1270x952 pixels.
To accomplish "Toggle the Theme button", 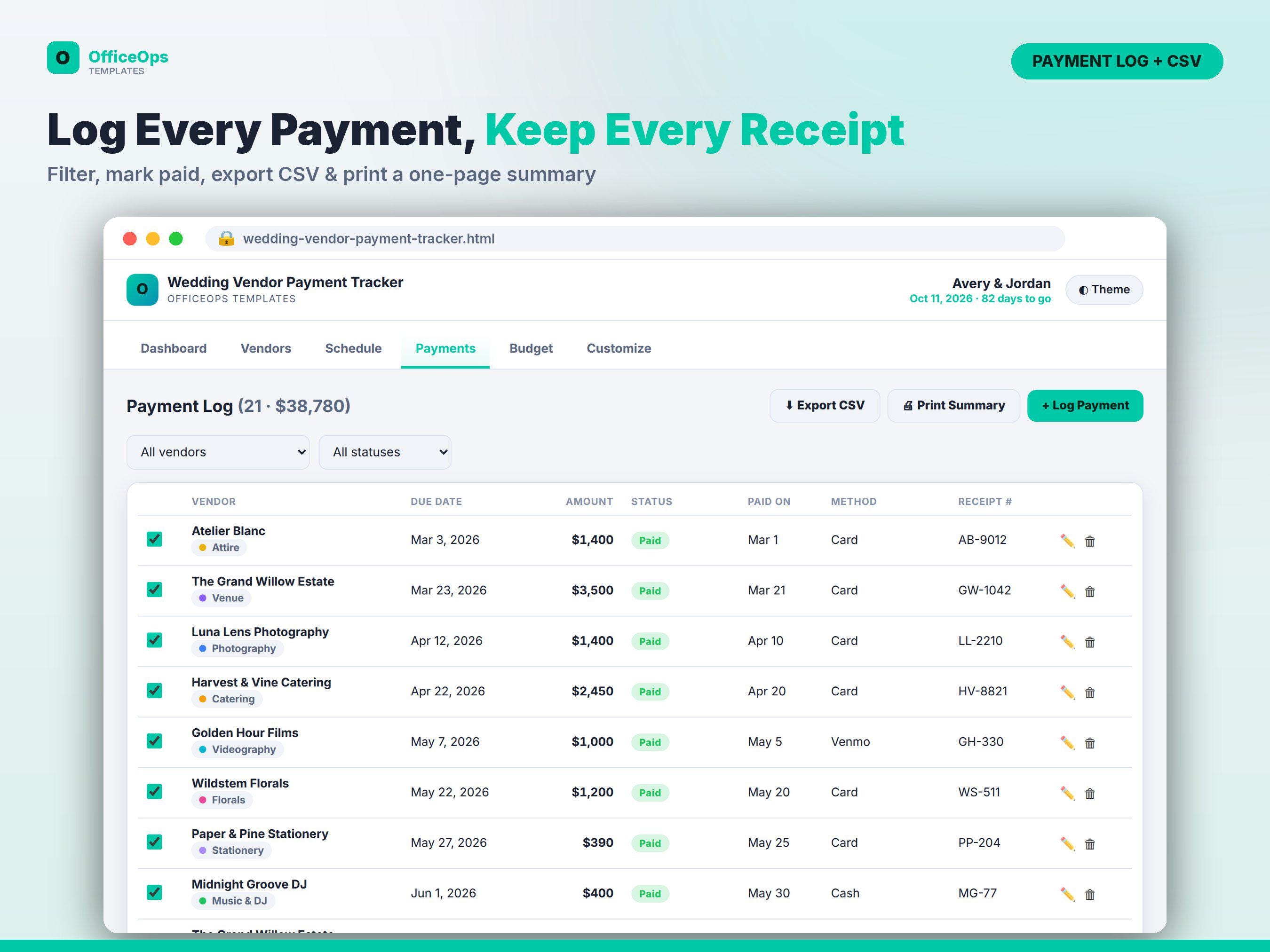I will coord(1104,290).
